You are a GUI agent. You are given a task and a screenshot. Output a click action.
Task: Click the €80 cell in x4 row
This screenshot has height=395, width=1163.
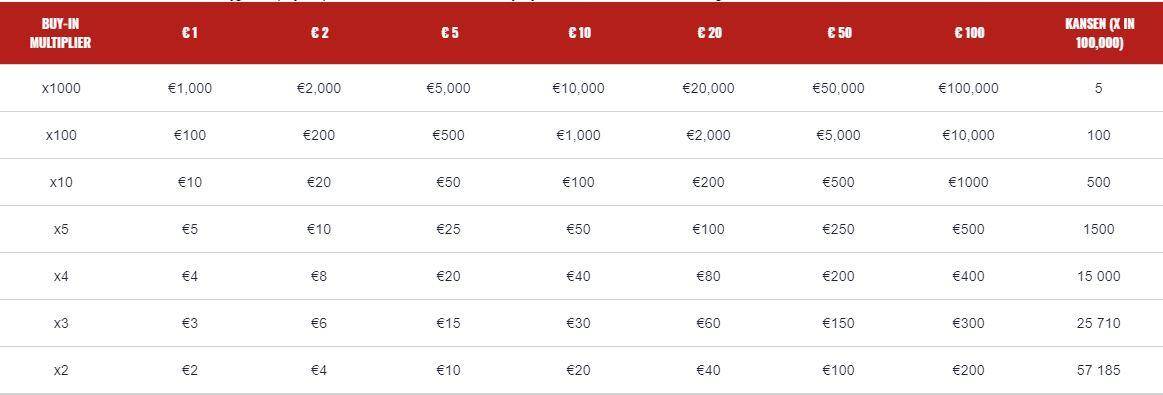708,276
